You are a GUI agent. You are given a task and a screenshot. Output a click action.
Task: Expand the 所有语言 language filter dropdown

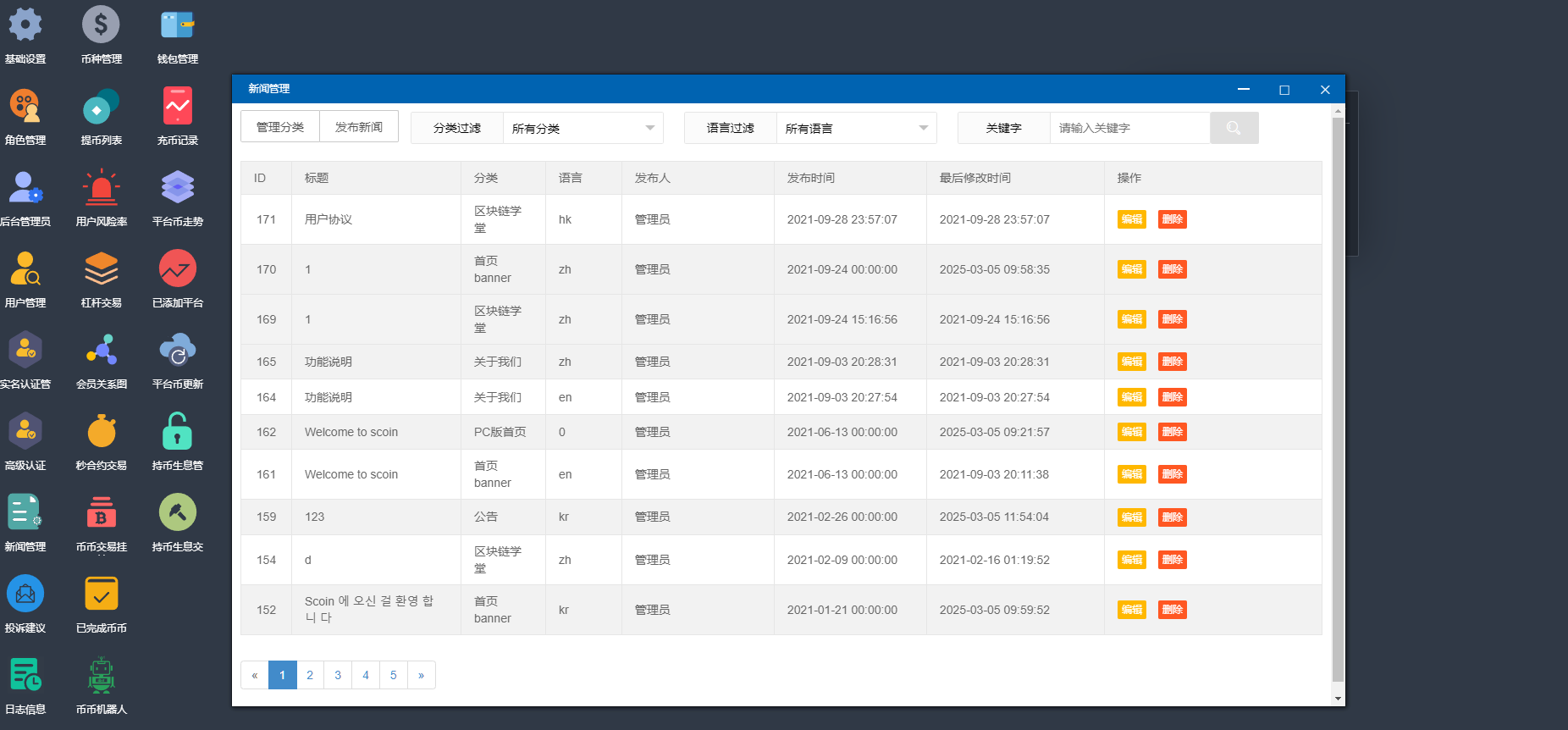click(856, 128)
